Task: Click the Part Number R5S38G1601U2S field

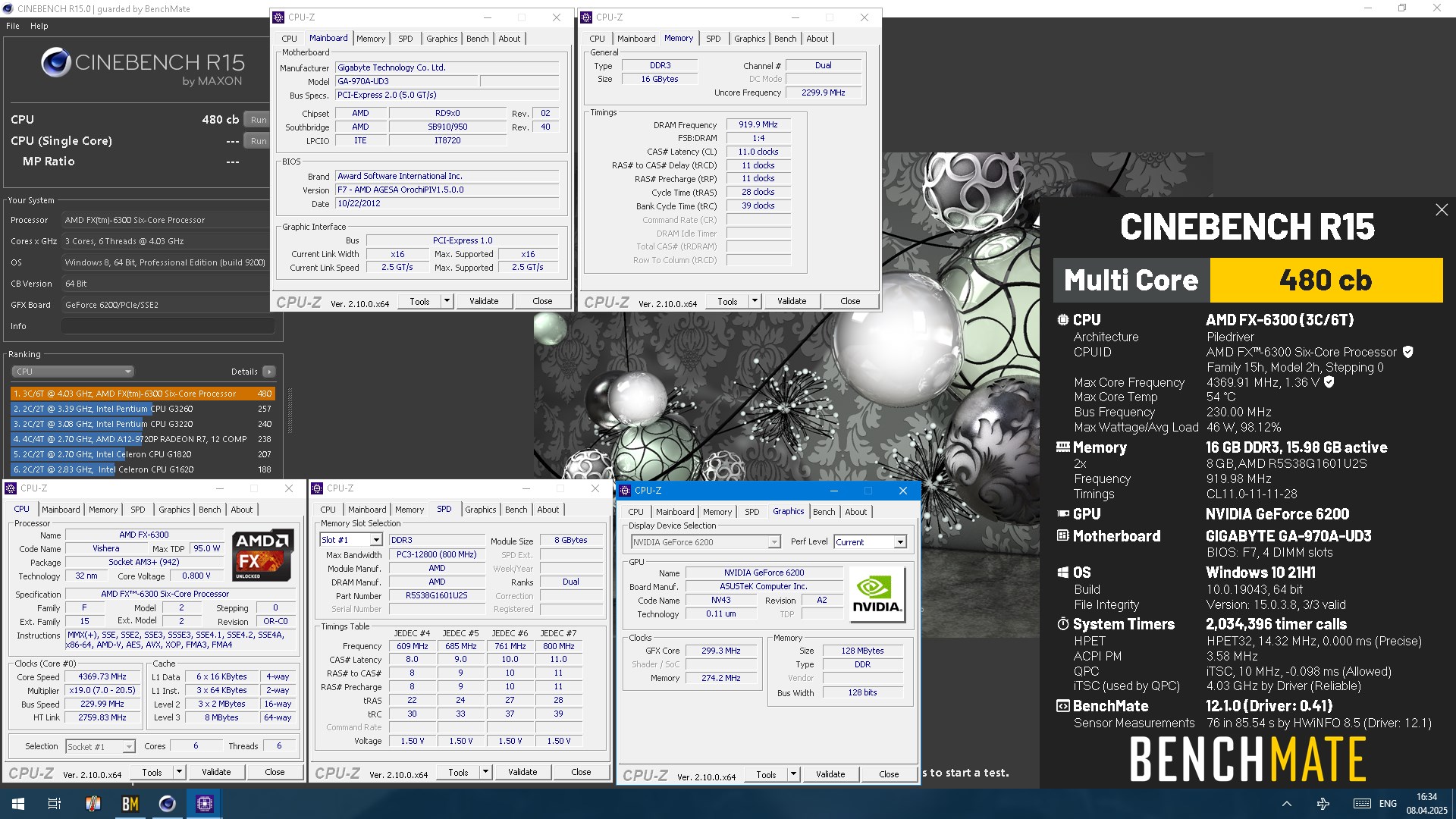Action: (437, 596)
